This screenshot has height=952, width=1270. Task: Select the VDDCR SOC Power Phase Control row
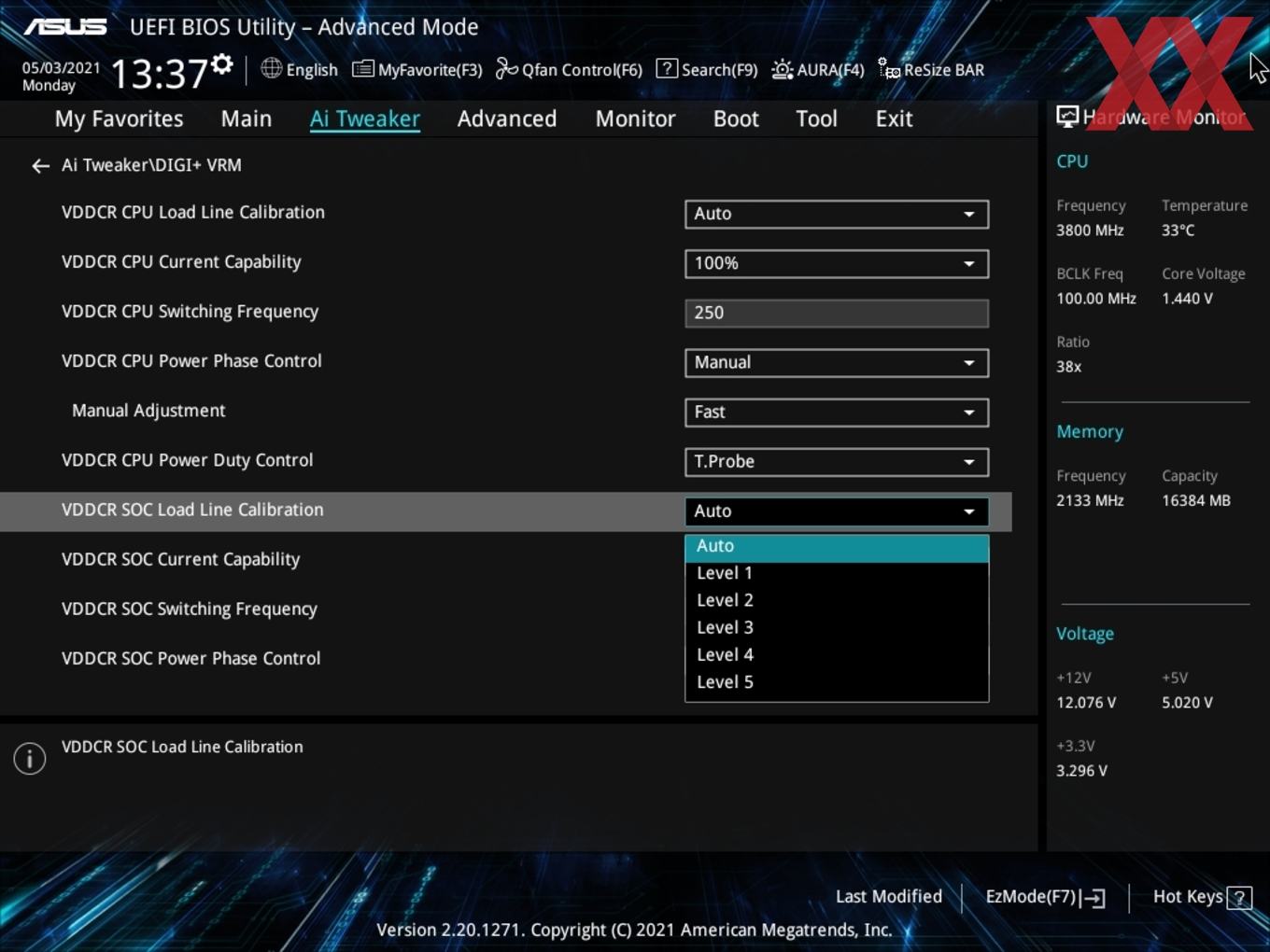click(x=190, y=658)
